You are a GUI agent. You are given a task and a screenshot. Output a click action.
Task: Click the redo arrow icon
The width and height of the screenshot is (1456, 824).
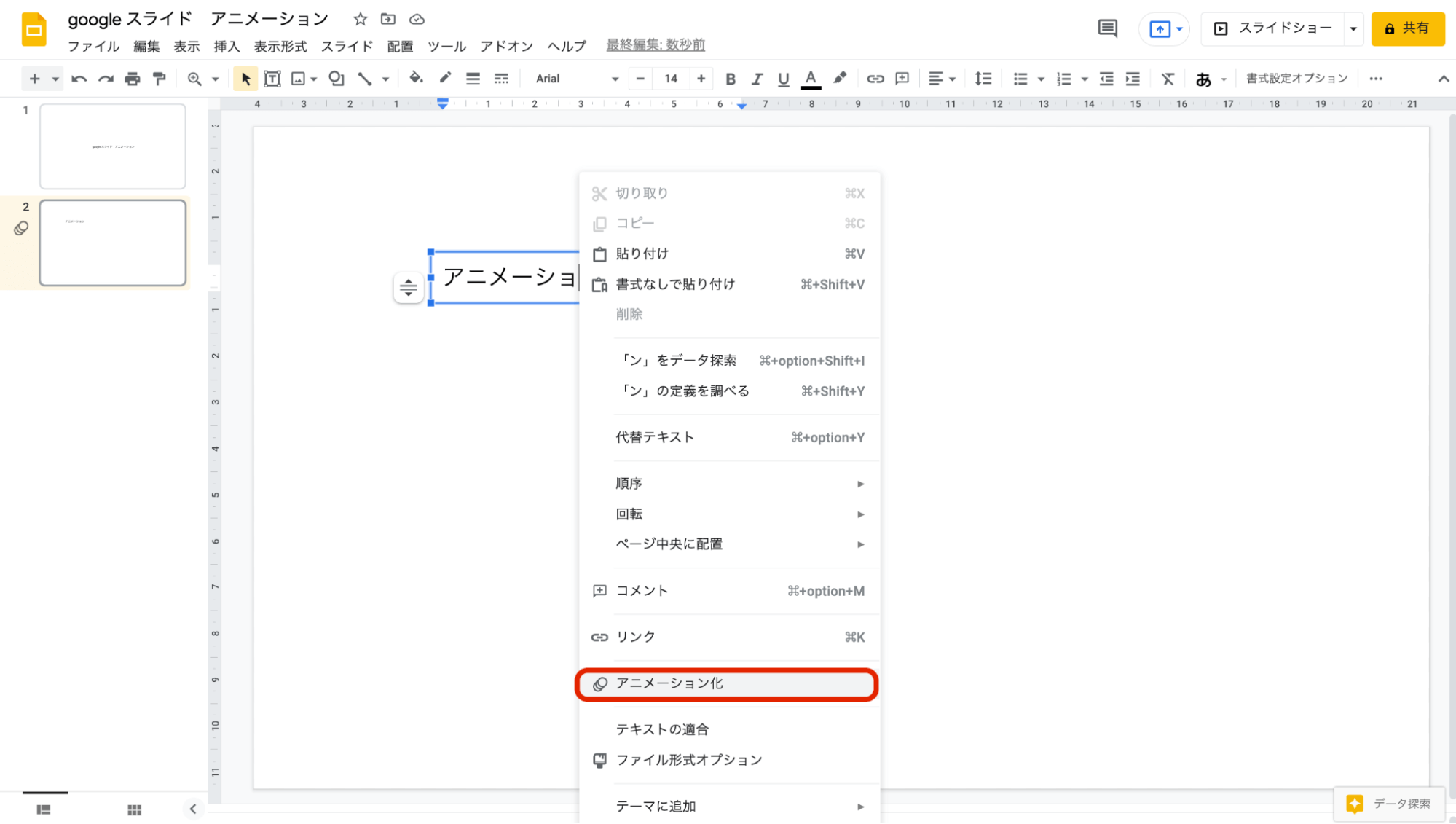tap(106, 79)
